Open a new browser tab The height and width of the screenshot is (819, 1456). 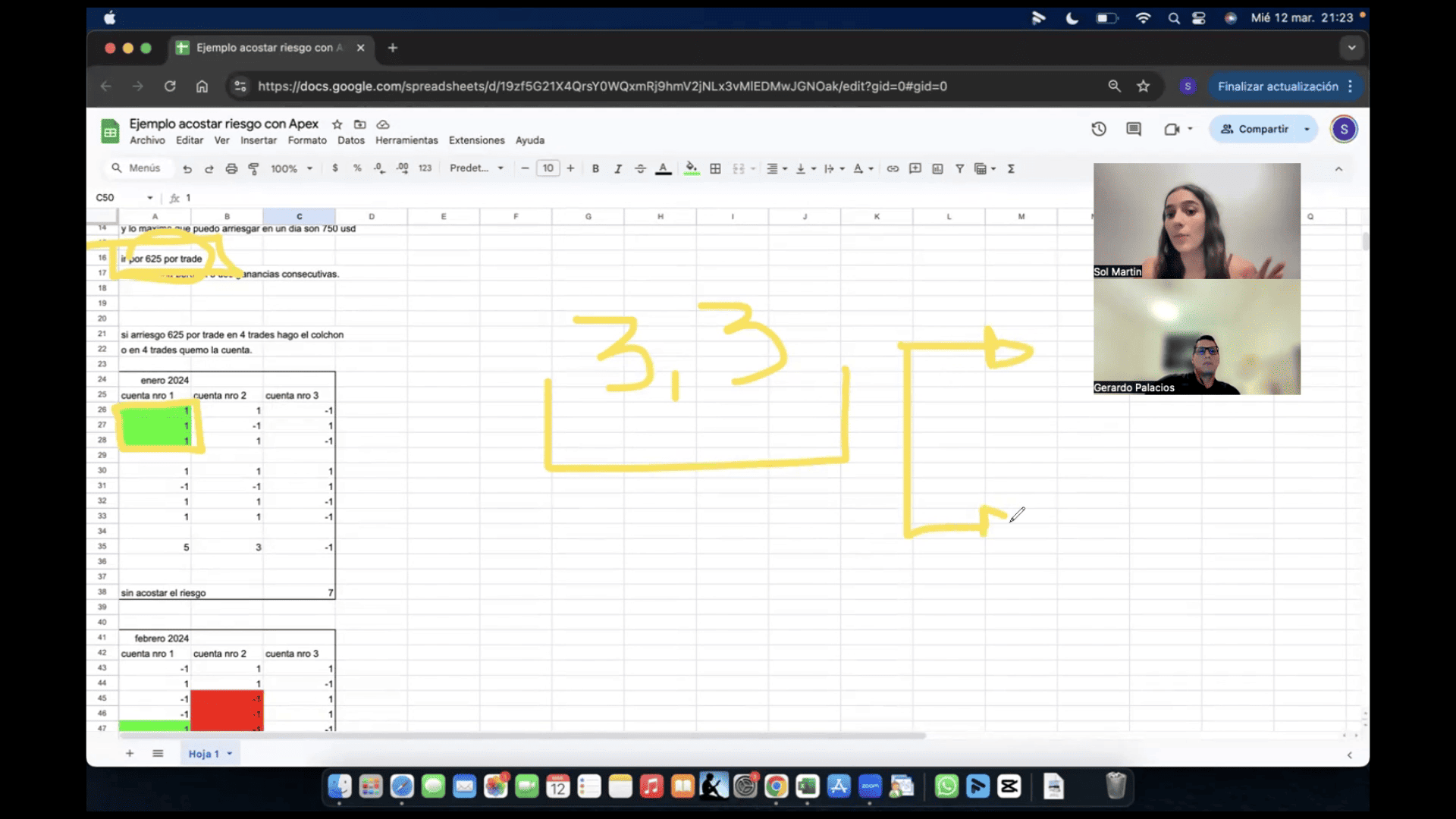392,48
